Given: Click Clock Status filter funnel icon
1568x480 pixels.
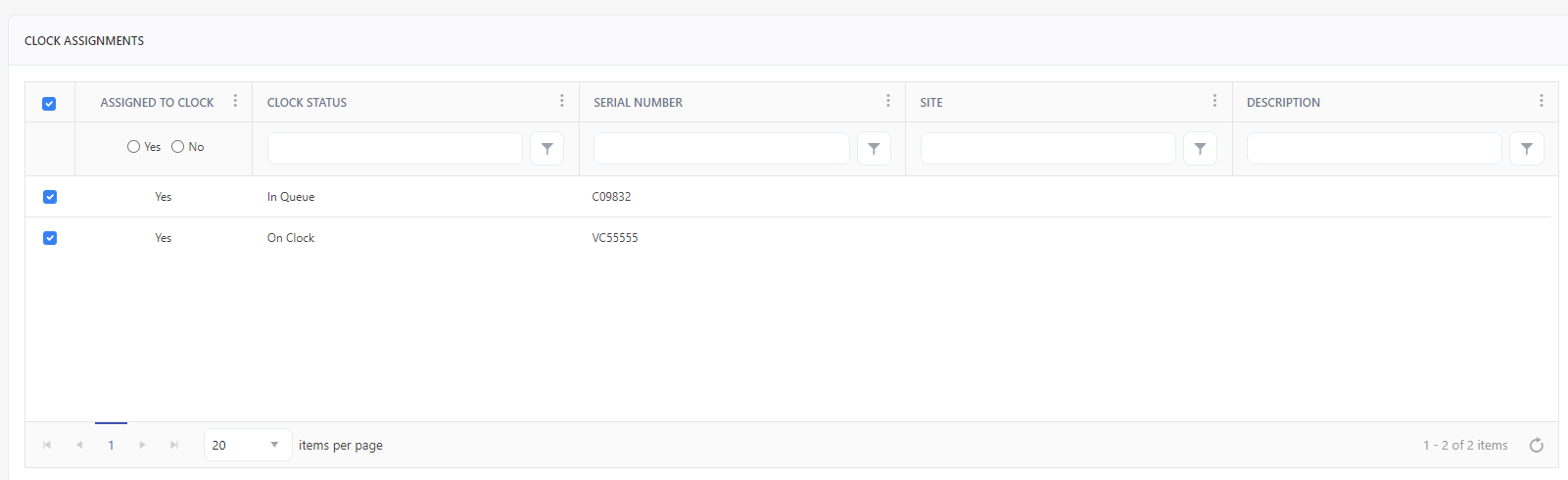Looking at the screenshot, I should [x=546, y=149].
